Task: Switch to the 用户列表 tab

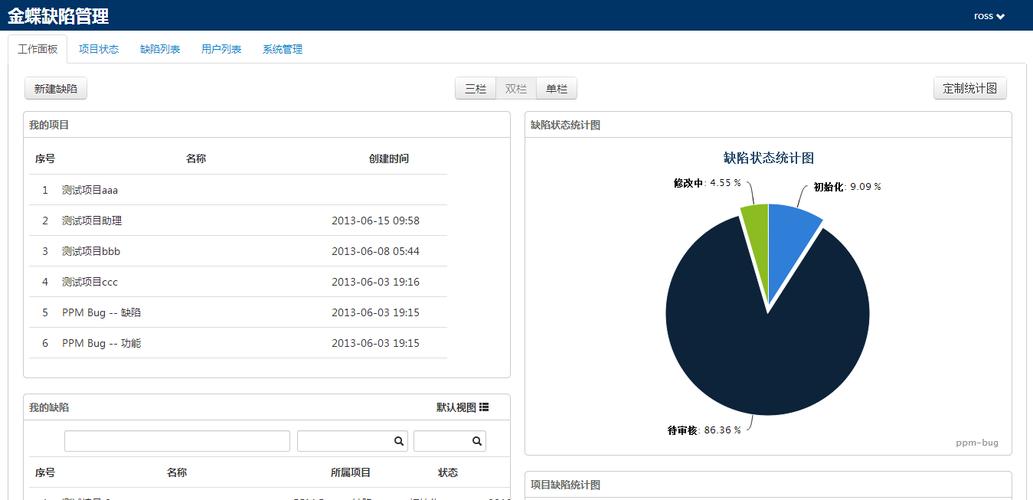Action: [x=221, y=49]
